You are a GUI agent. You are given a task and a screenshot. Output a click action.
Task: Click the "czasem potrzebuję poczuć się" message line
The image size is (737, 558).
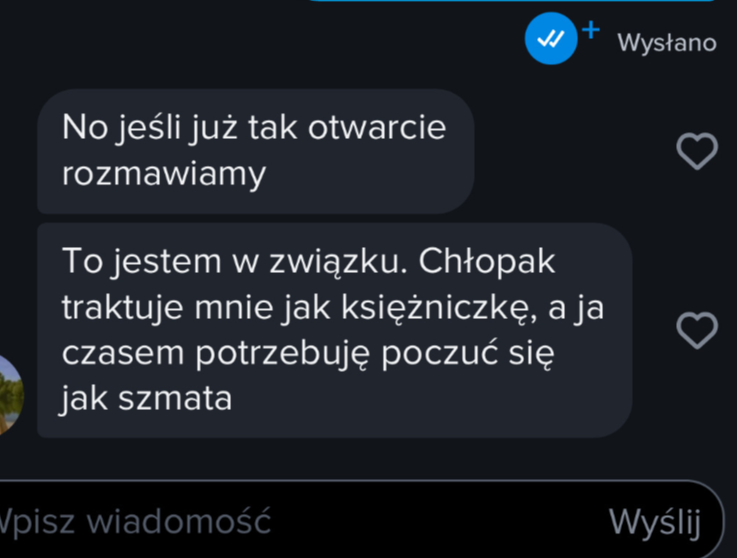(308, 354)
